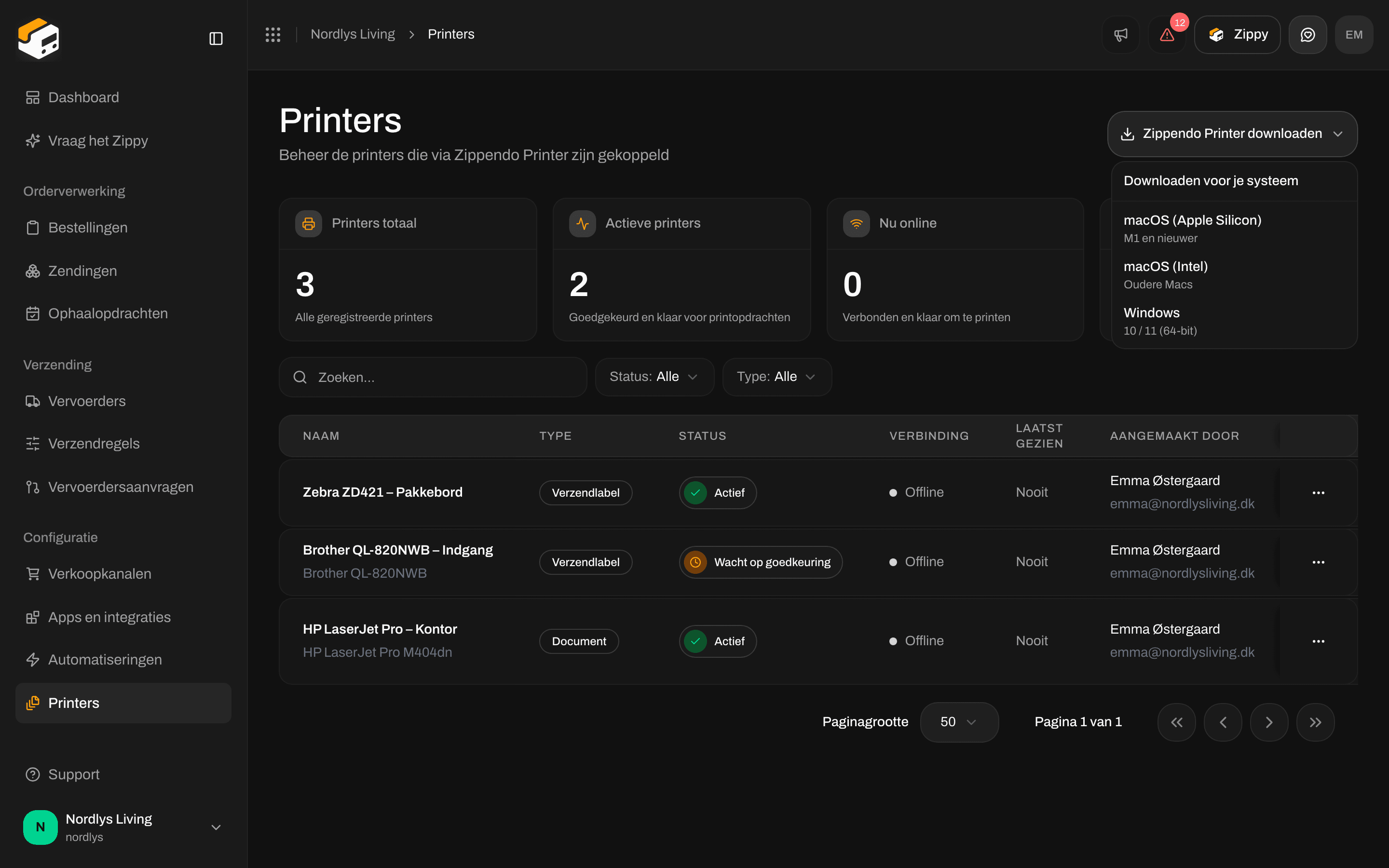View alerts with 12 badge
1389x868 pixels.
tap(1167, 34)
